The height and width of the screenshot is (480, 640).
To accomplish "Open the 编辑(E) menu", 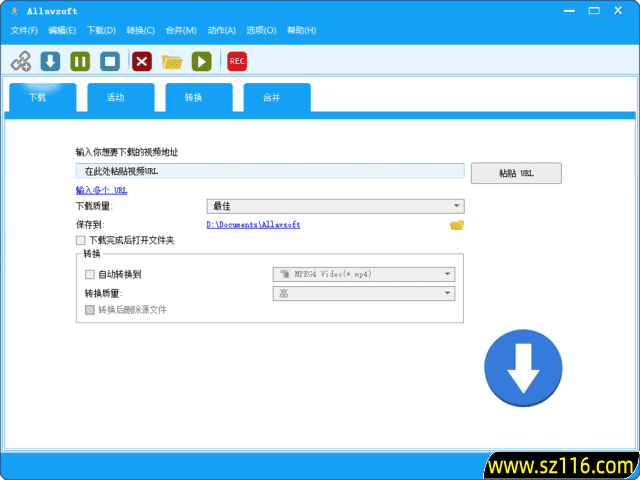I will [62, 31].
